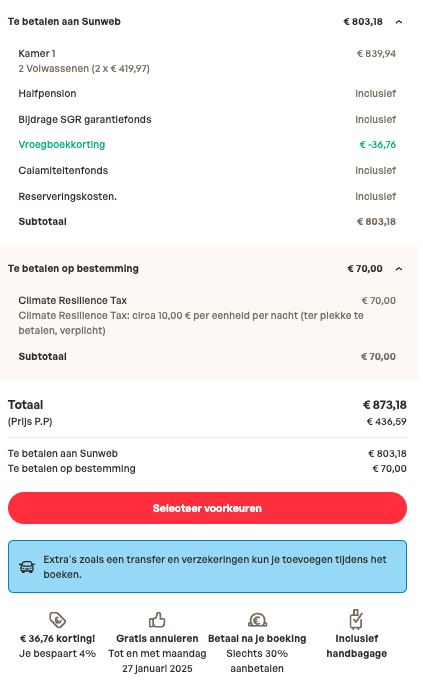Click the blue extras info banner
Image resolution: width=423 pixels, height=685 pixels.
pyautogui.click(x=207, y=567)
